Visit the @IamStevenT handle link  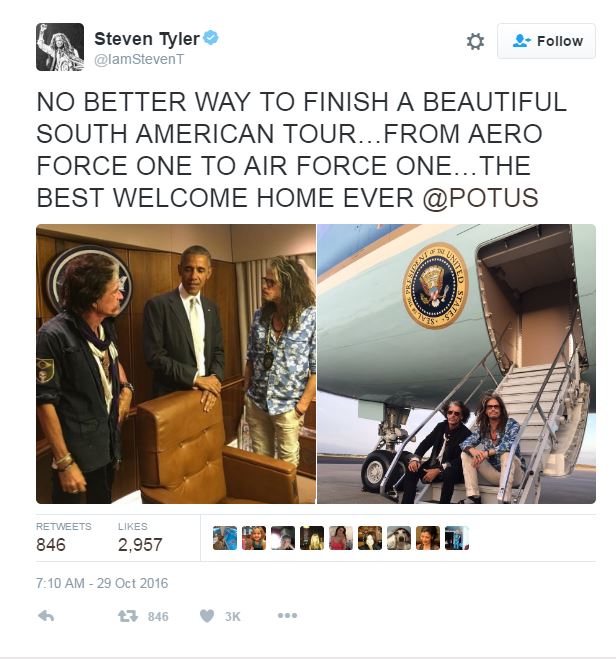pos(139,59)
